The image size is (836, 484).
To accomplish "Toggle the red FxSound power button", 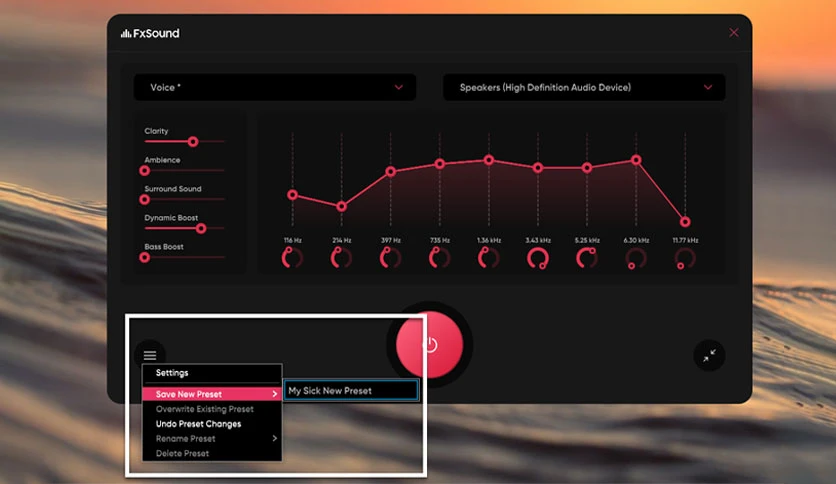I will point(430,344).
